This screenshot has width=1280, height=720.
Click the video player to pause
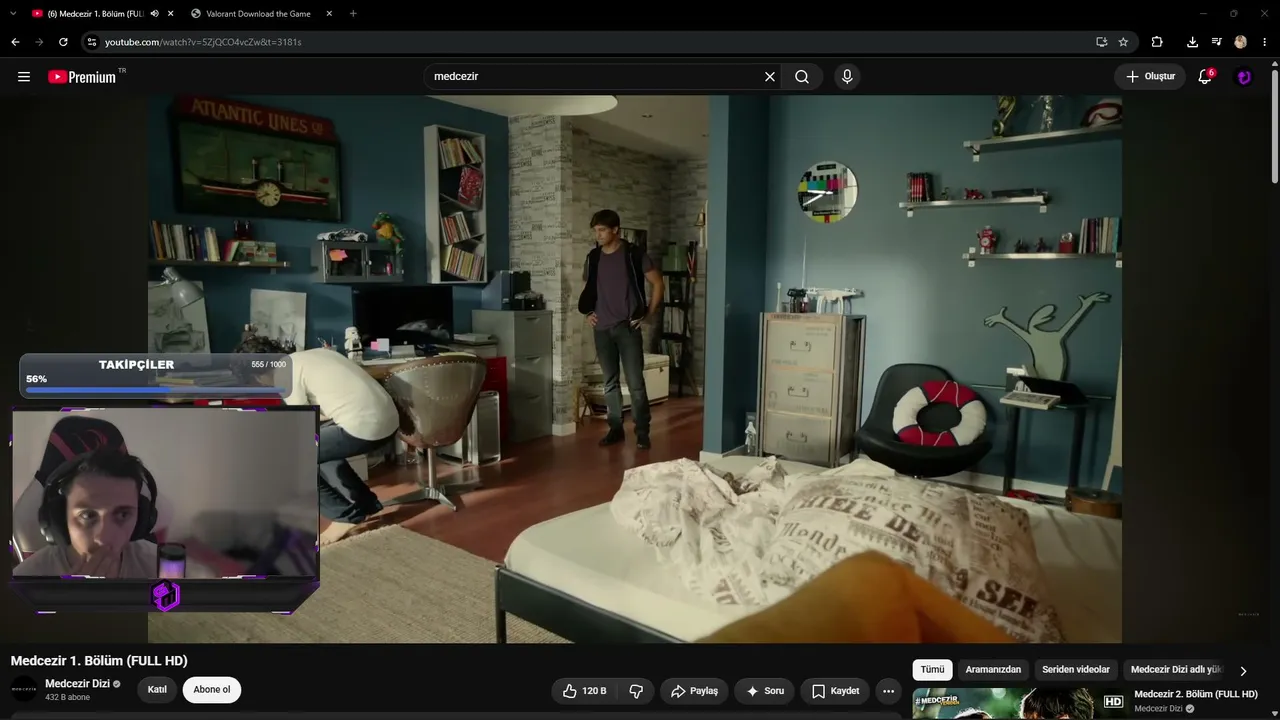point(635,369)
